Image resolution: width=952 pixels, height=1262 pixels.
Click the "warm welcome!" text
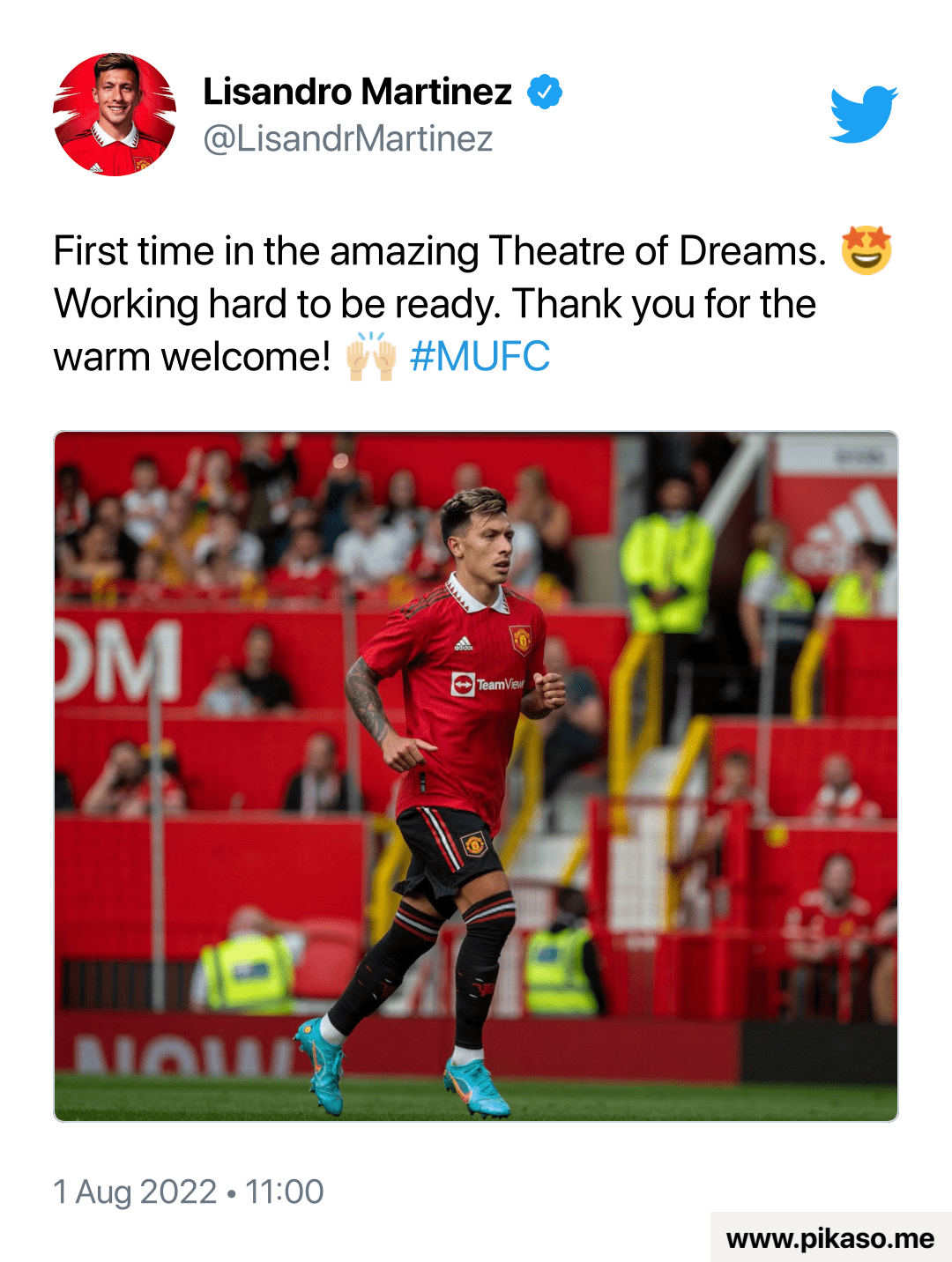pos(191,357)
